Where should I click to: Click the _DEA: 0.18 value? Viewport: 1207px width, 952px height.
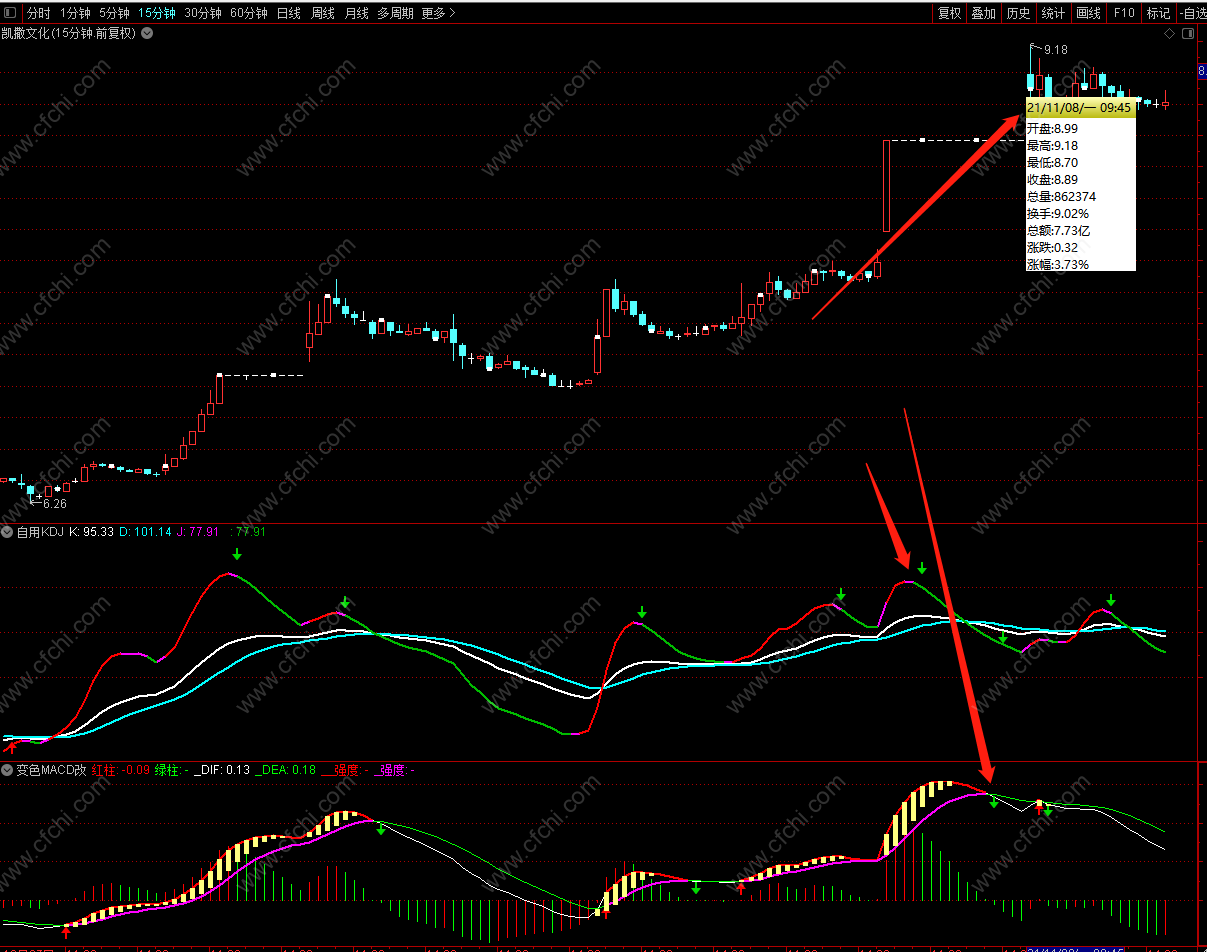tap(285, 770)
